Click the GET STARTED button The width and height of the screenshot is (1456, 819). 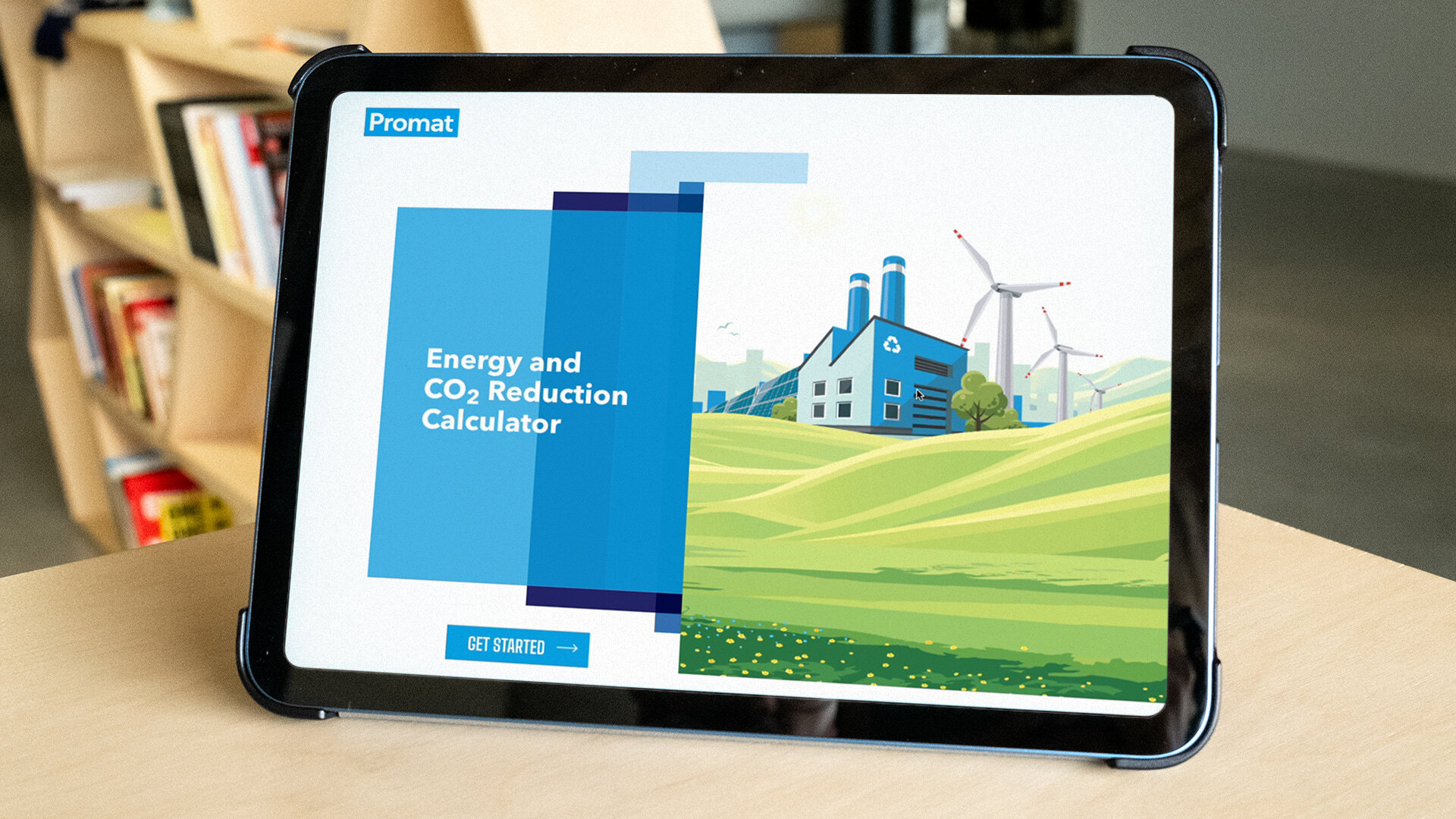click(x=517, y=646)
